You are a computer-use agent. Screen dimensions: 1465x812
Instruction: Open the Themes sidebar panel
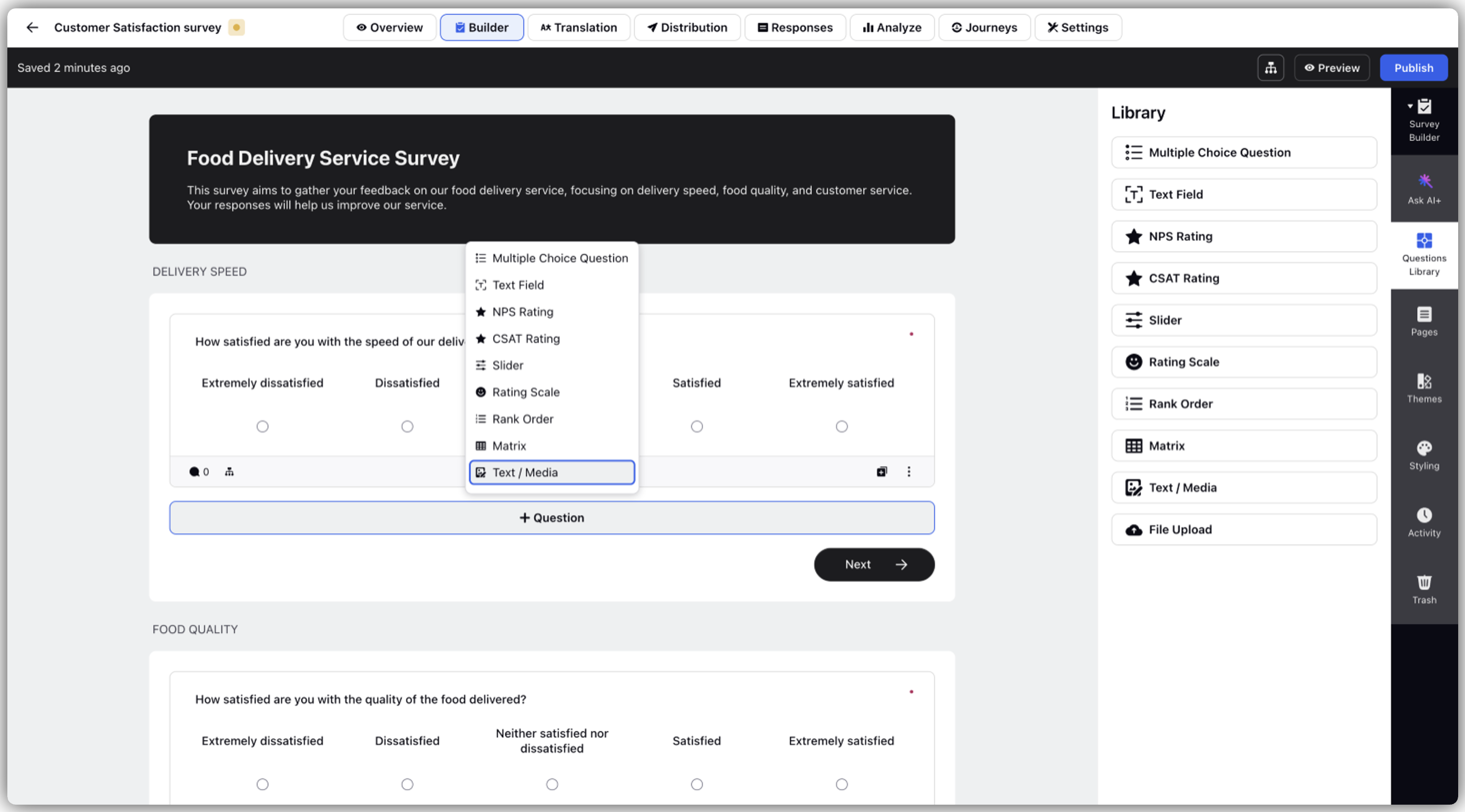(x=1424, y=389)
